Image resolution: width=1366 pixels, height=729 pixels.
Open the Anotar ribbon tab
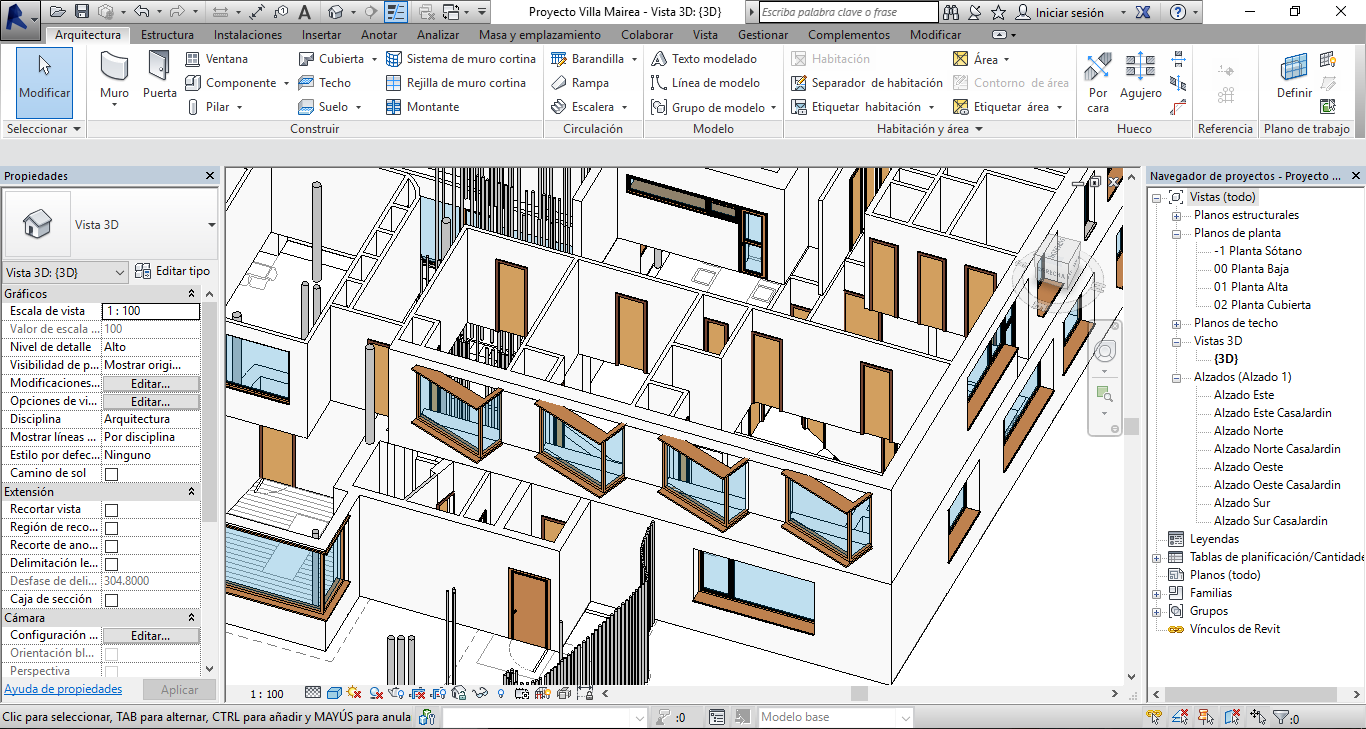click(379, 35)
